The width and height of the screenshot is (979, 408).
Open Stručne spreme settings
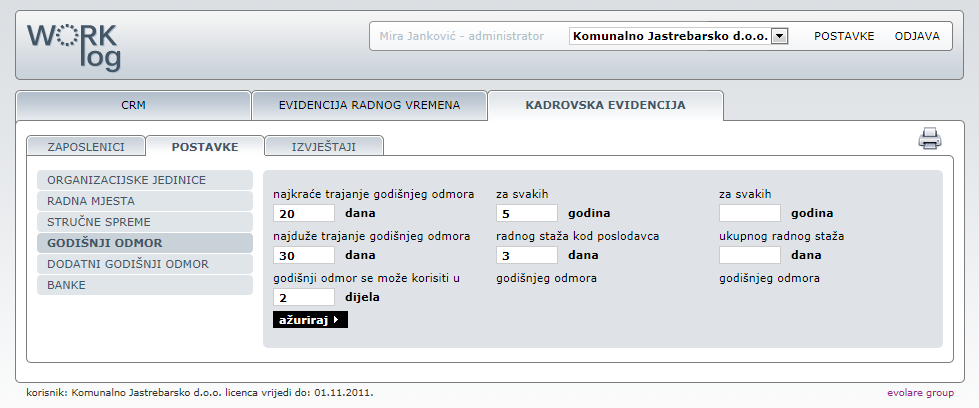[x=144, y=222]
